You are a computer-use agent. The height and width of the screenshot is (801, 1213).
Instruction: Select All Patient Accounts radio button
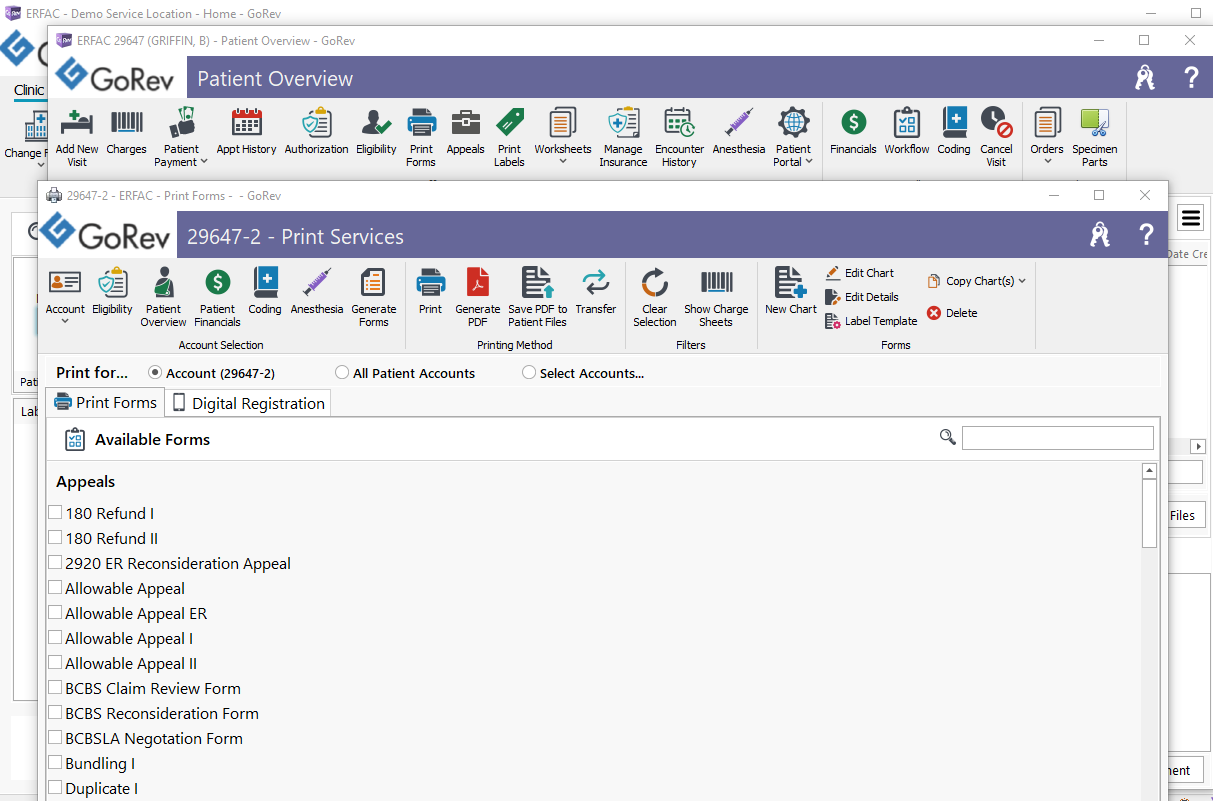tap(342, 372)
